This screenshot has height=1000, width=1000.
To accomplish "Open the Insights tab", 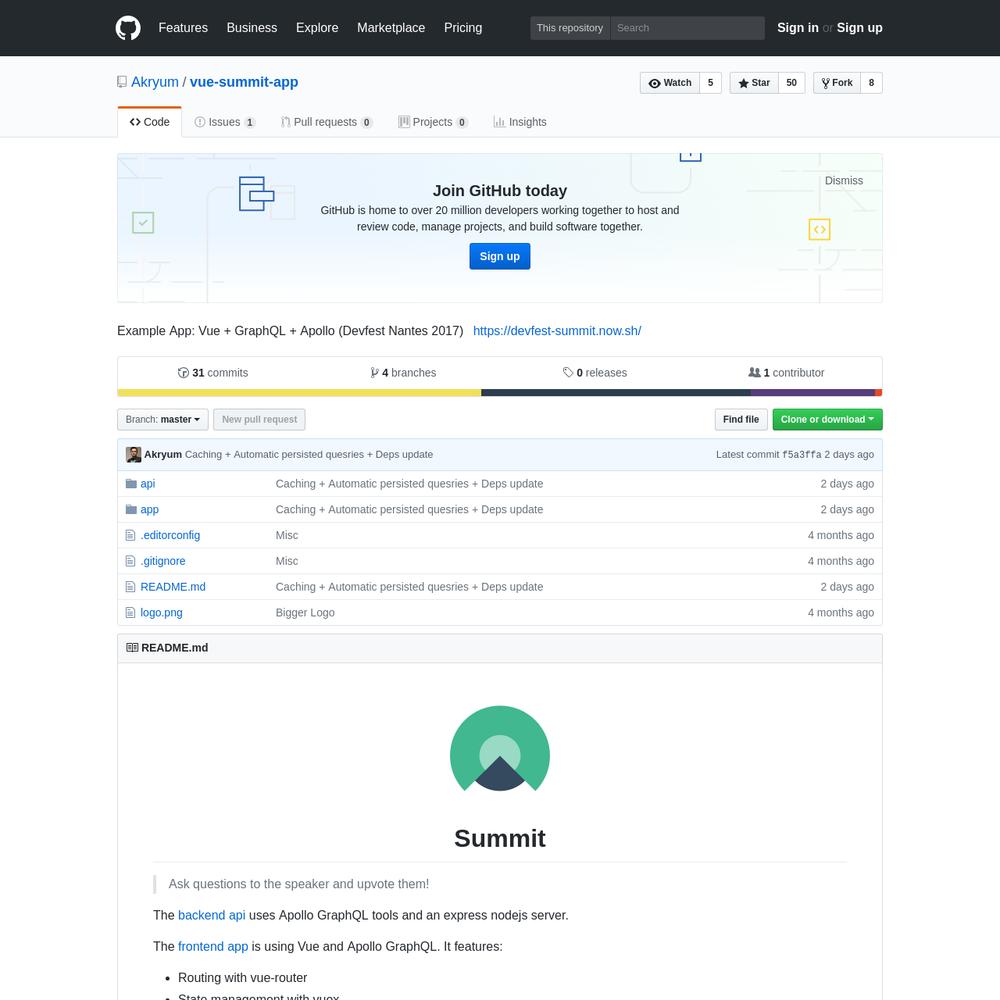I will pyautogui.click(x=520, y=122).
